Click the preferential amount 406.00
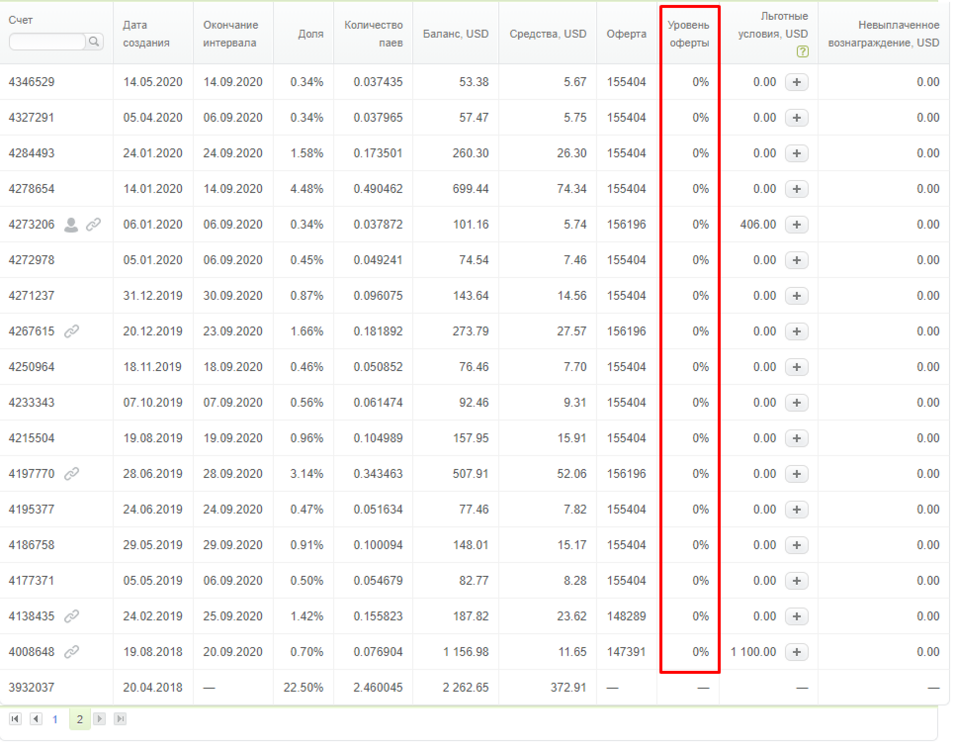 [758, 225]
